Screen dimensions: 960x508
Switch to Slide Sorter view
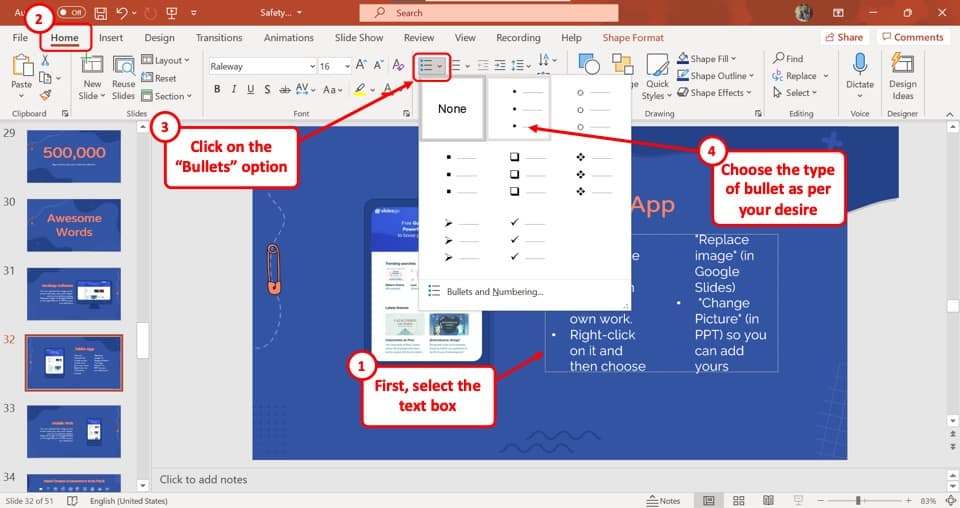pos(738,501)
